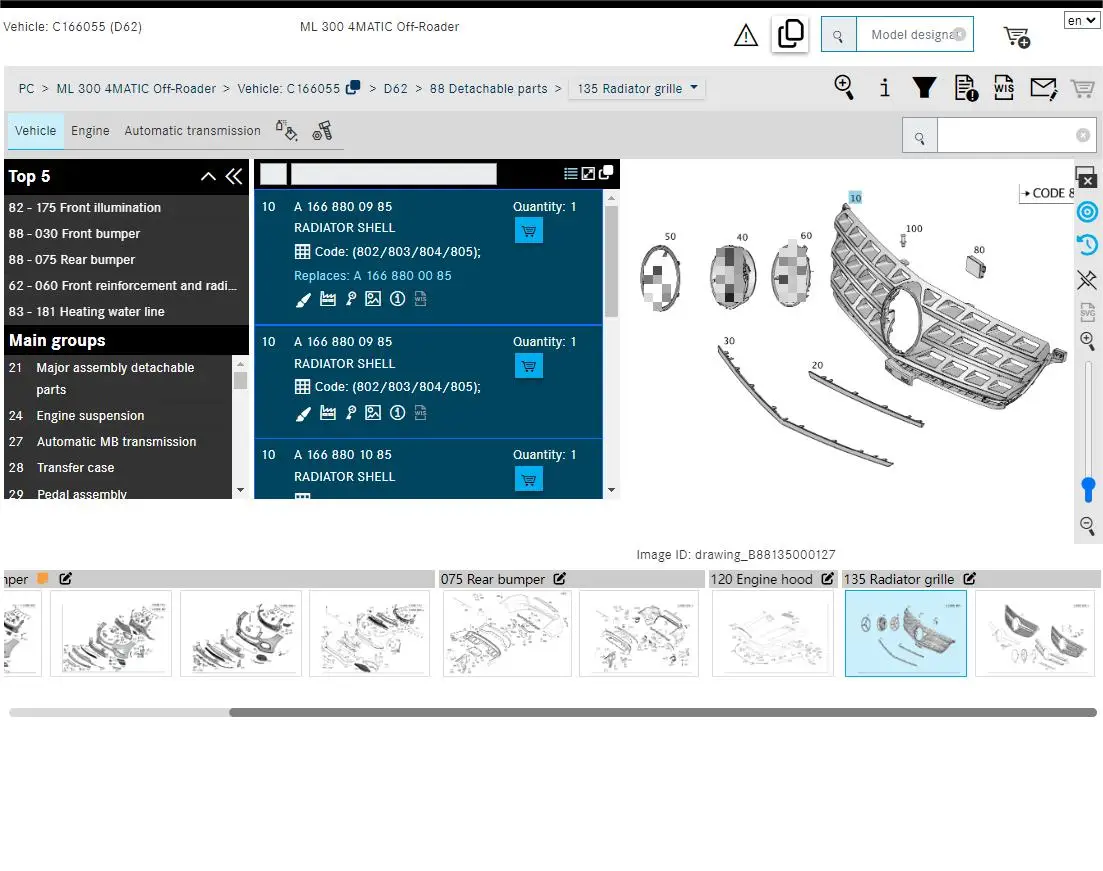Select the Vehicle tab
The image size is (1103, 871).
tap(35, 131)
